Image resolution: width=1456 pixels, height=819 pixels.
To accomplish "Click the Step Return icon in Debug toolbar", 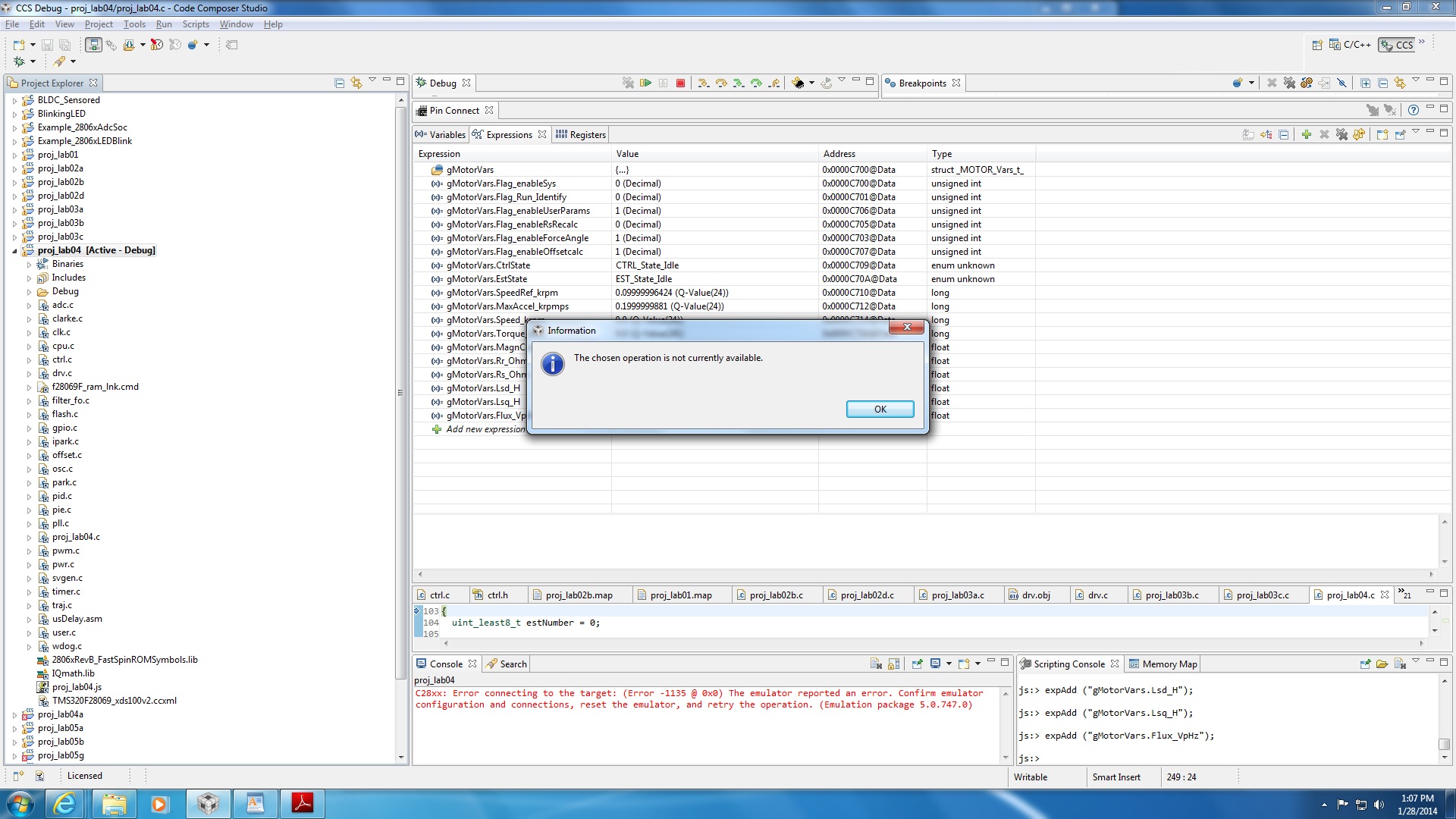I will [x=773, y=83].
